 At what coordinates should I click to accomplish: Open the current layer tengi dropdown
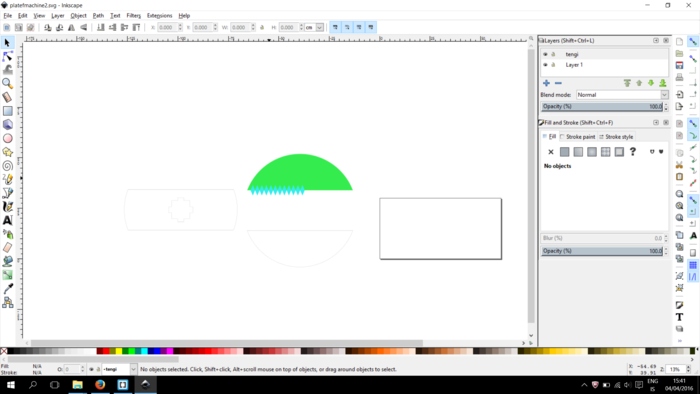coord(119,369)
